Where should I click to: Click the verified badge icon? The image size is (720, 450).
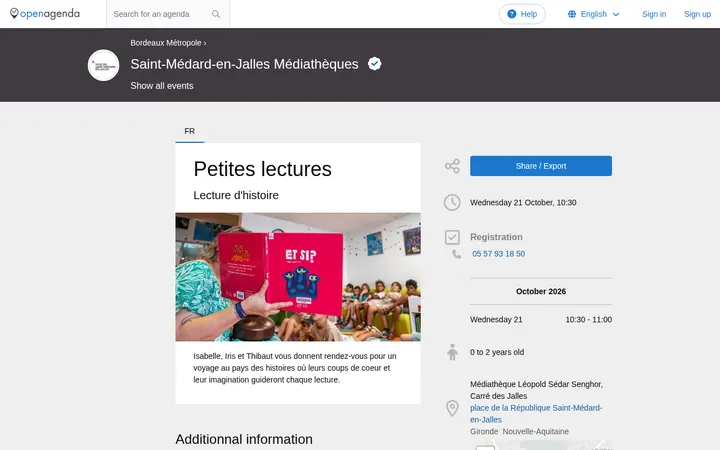[x=375, y=64]
